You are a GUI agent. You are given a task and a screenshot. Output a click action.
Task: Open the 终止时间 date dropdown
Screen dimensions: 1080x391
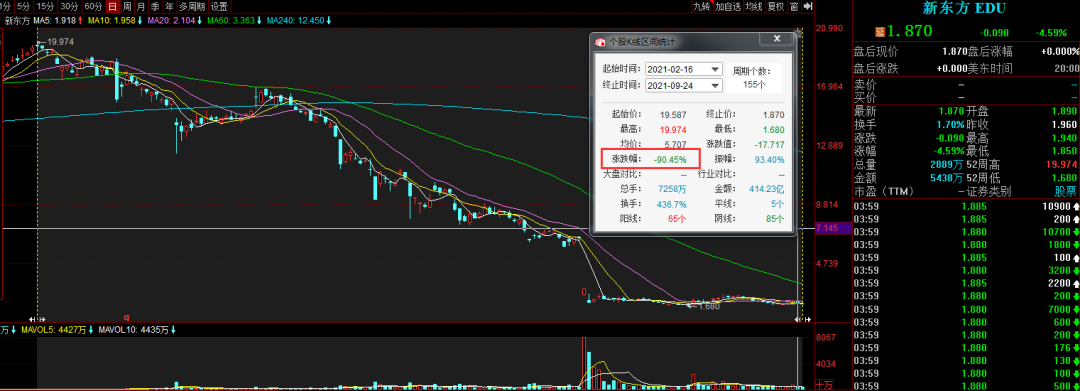click(716, 85)
